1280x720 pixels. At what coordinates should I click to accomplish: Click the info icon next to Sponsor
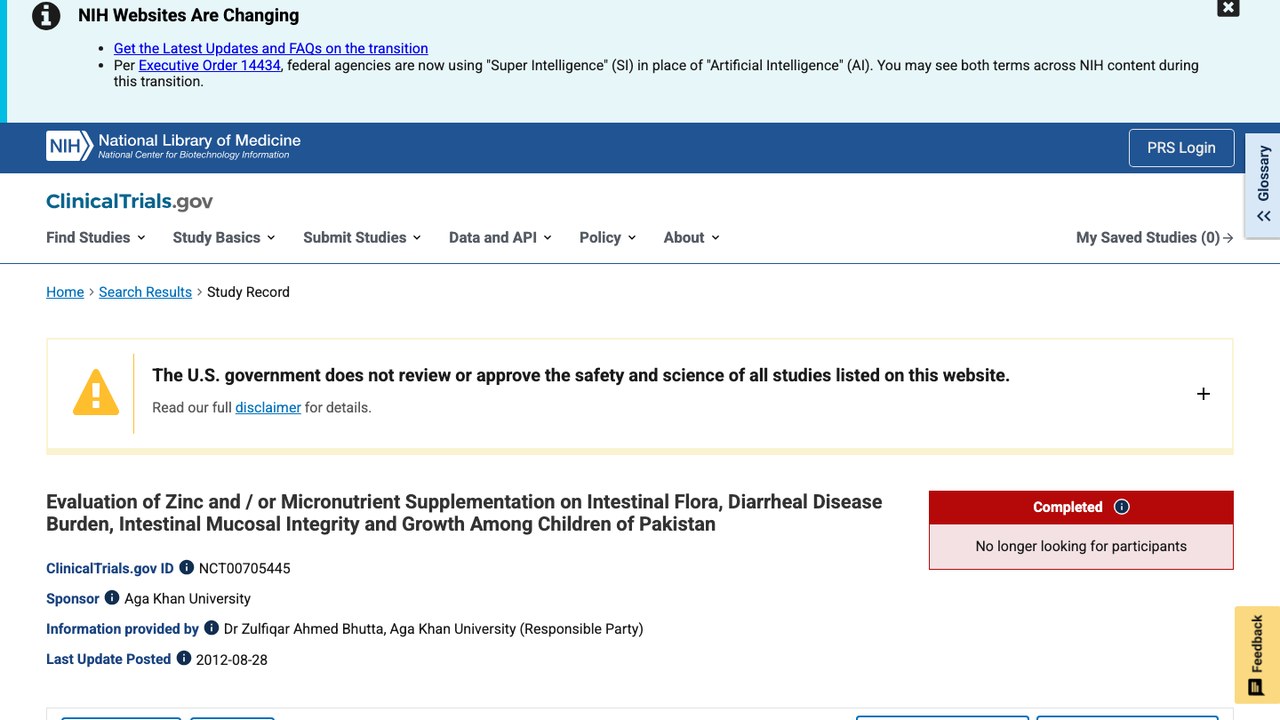[x=112, y=598]
